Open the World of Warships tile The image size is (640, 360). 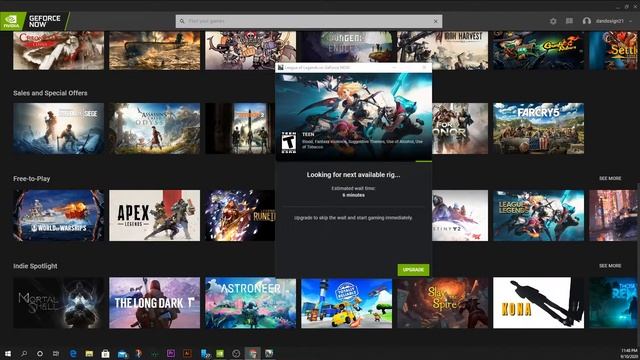click(x=58, y=216)
